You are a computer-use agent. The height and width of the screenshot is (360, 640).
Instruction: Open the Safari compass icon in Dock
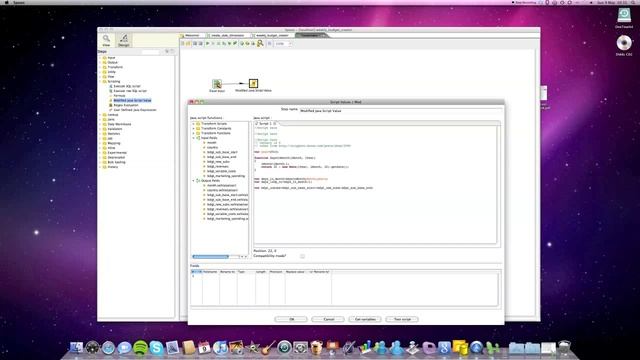tap(108, 348)
